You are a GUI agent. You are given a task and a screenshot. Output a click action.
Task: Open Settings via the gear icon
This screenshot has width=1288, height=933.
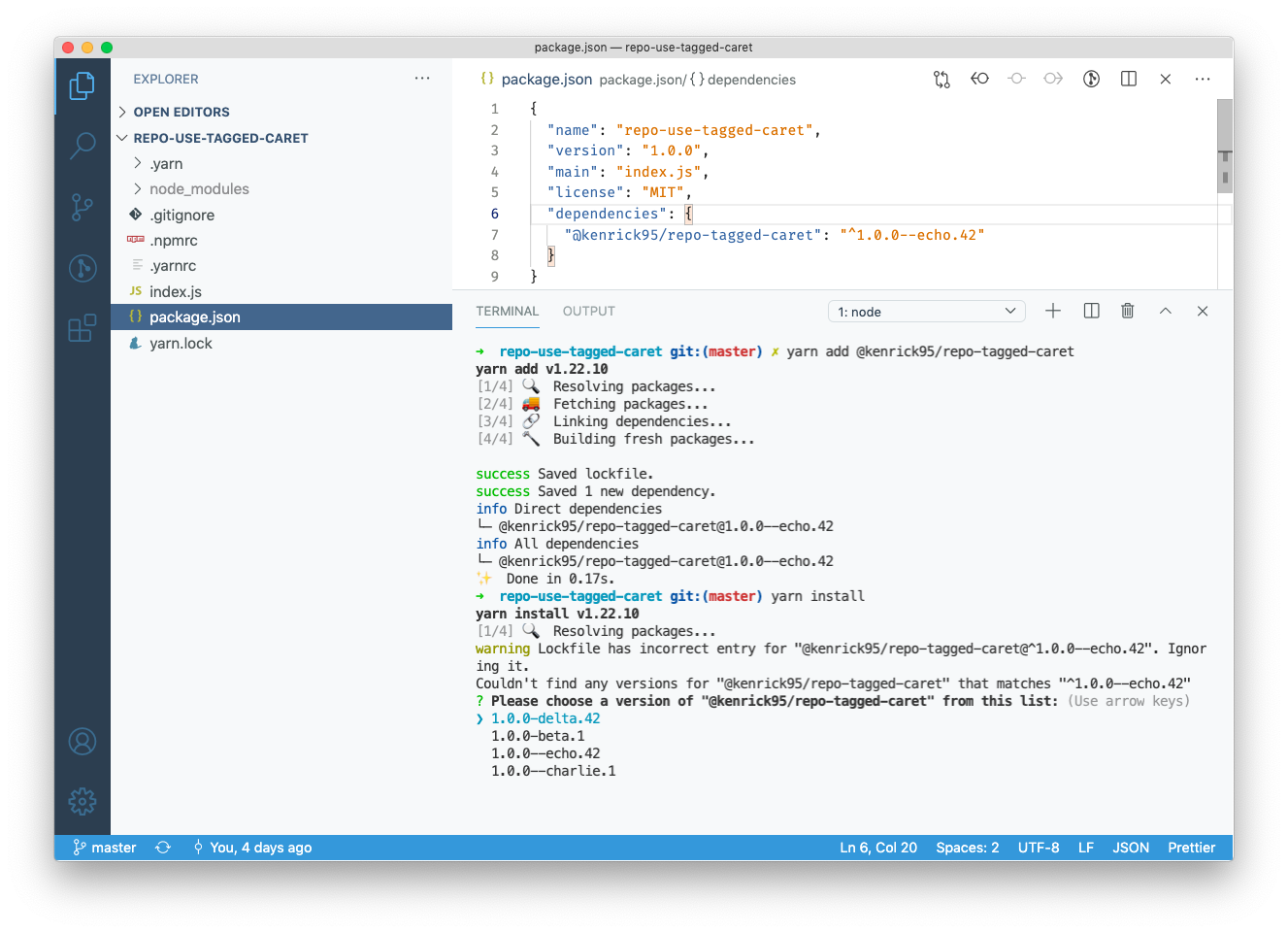click(x=83, y=801)
